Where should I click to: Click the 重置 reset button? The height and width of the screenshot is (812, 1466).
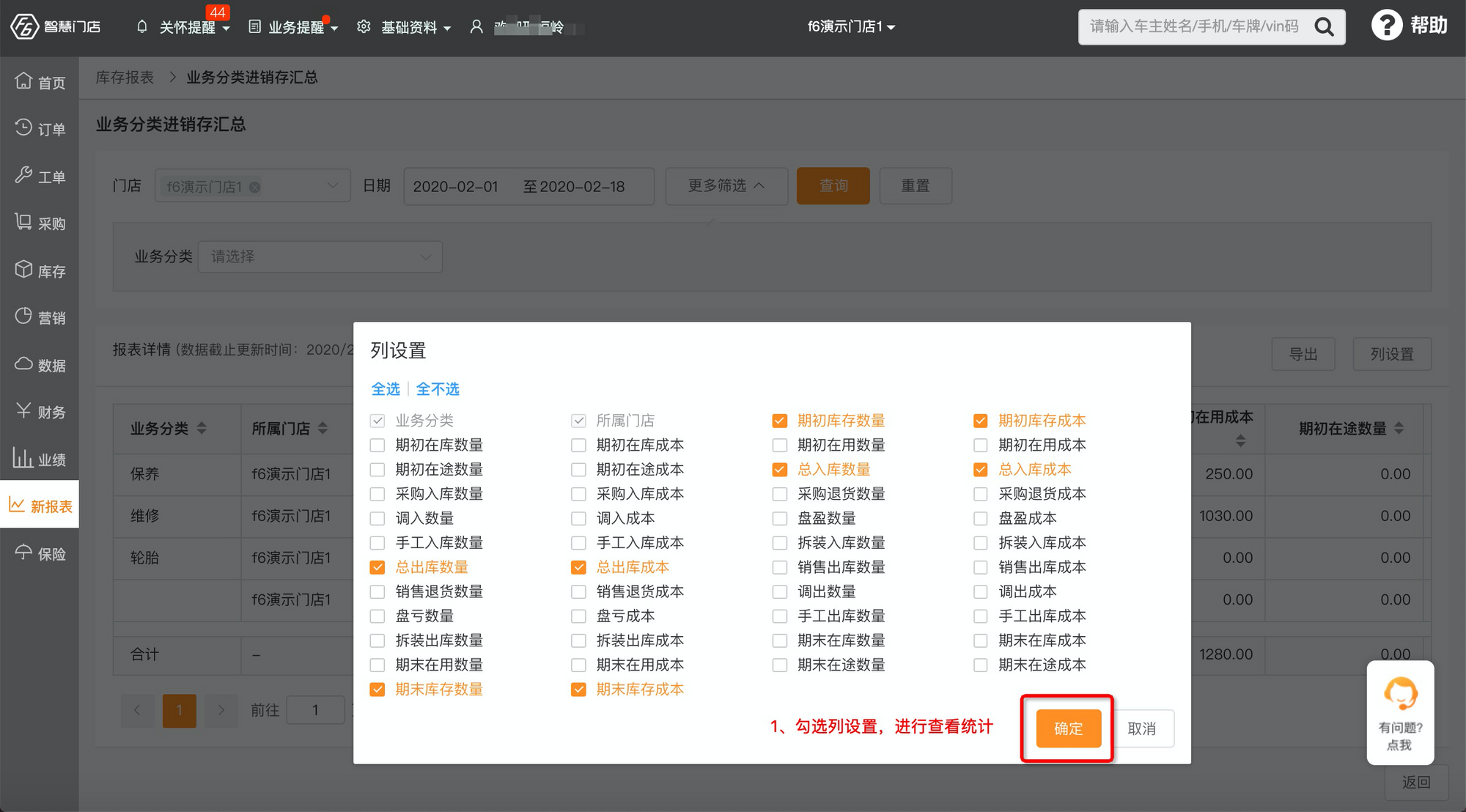916,186
